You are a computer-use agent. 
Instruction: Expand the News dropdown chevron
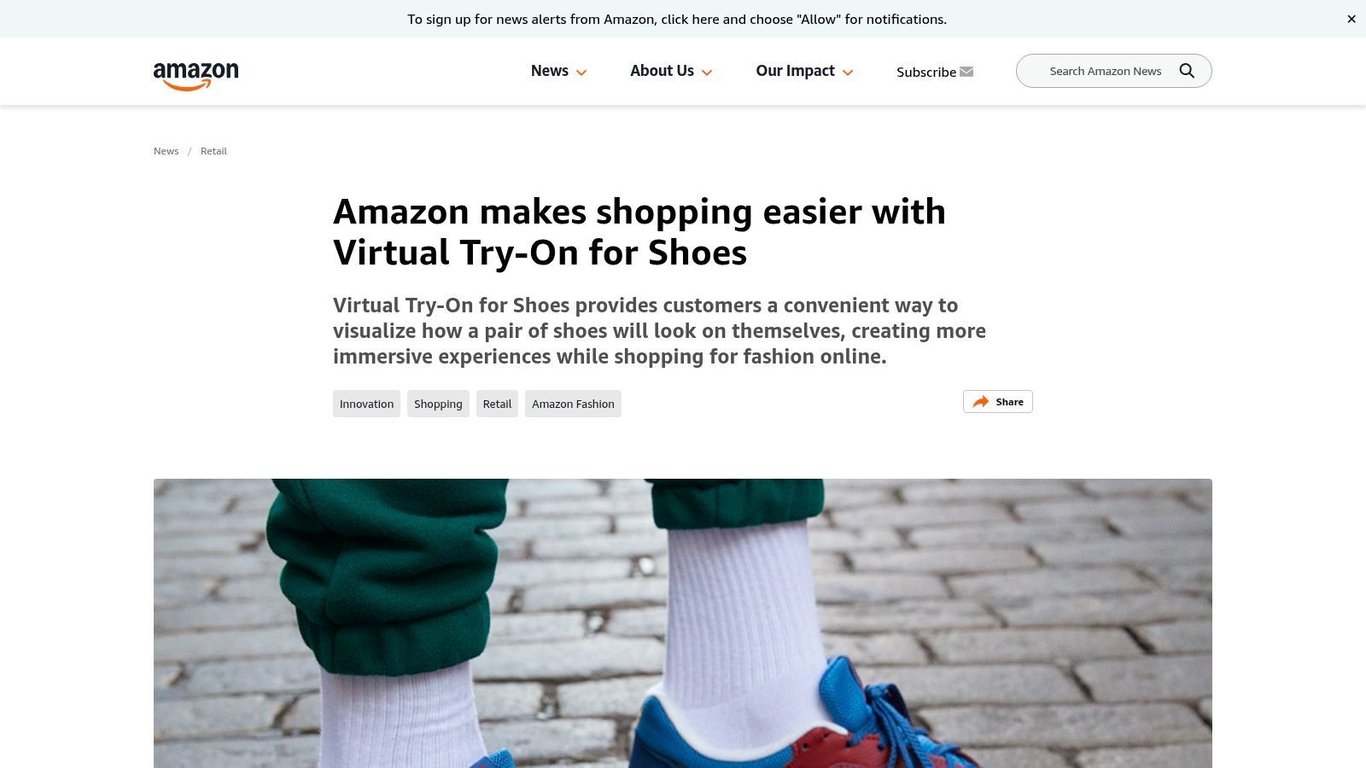[581, 72]
